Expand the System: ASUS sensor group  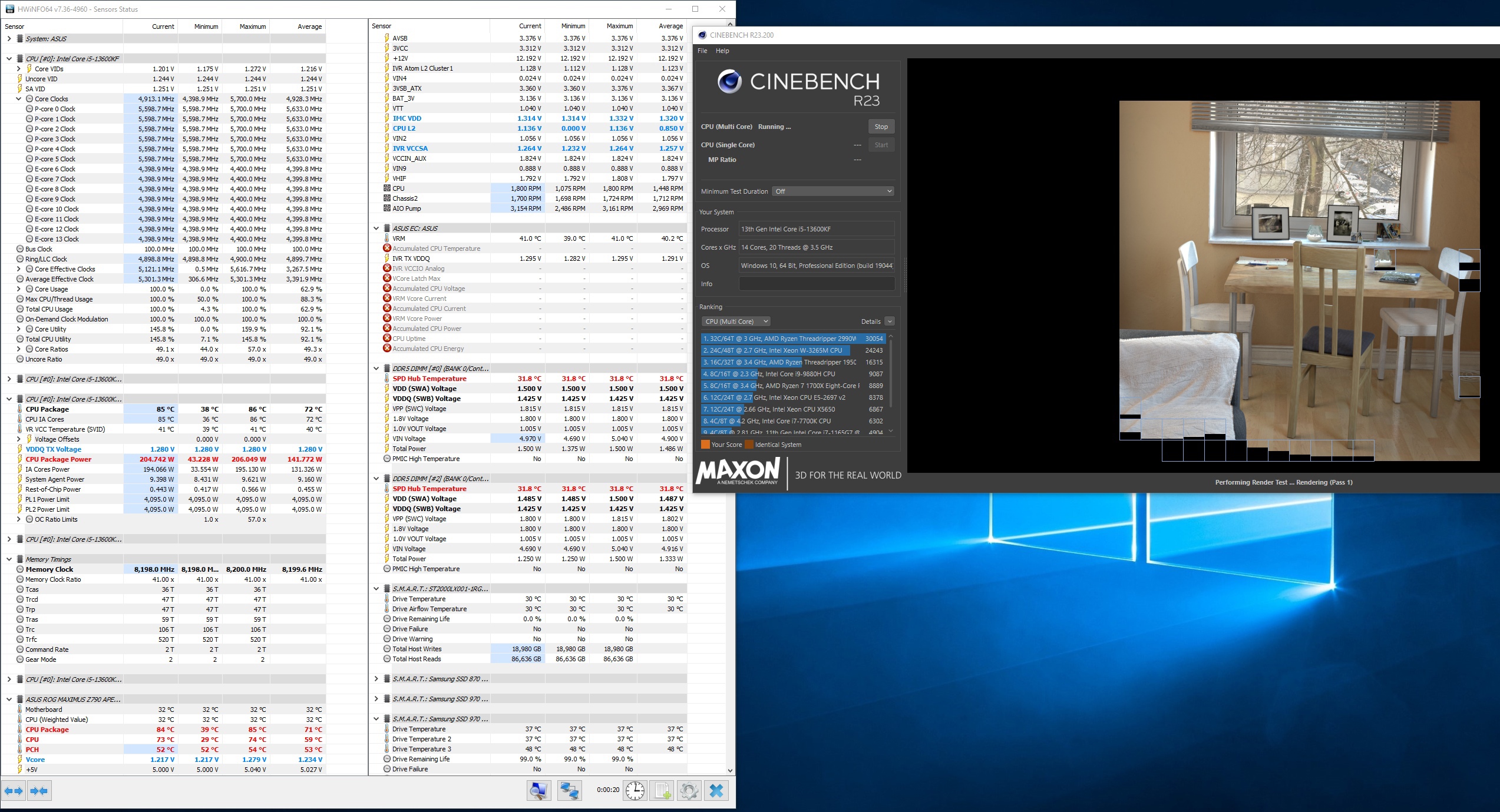pos(9,39)
